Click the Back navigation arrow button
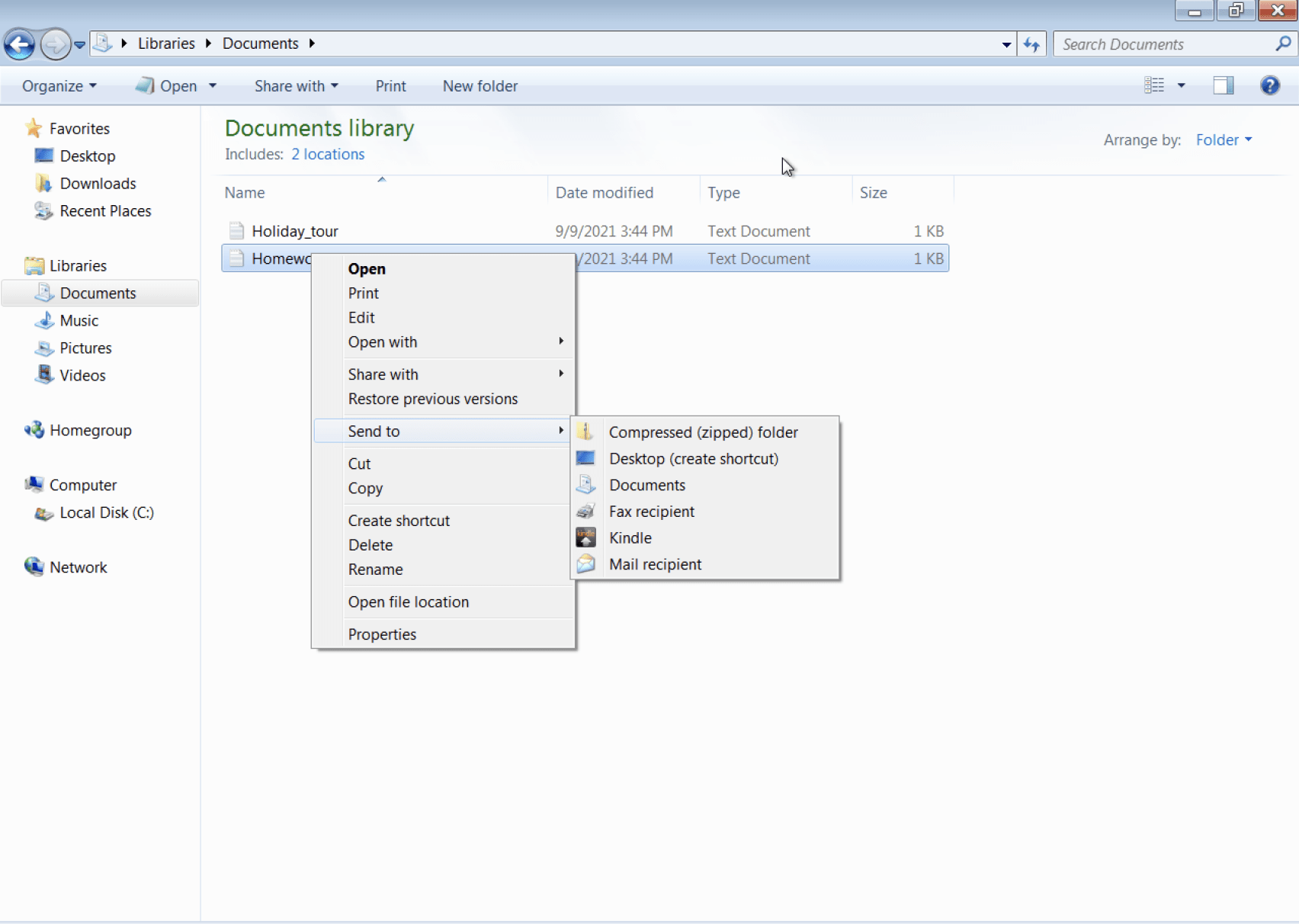Viewport: 1299px width, 924px height. (x=20, y=44)
